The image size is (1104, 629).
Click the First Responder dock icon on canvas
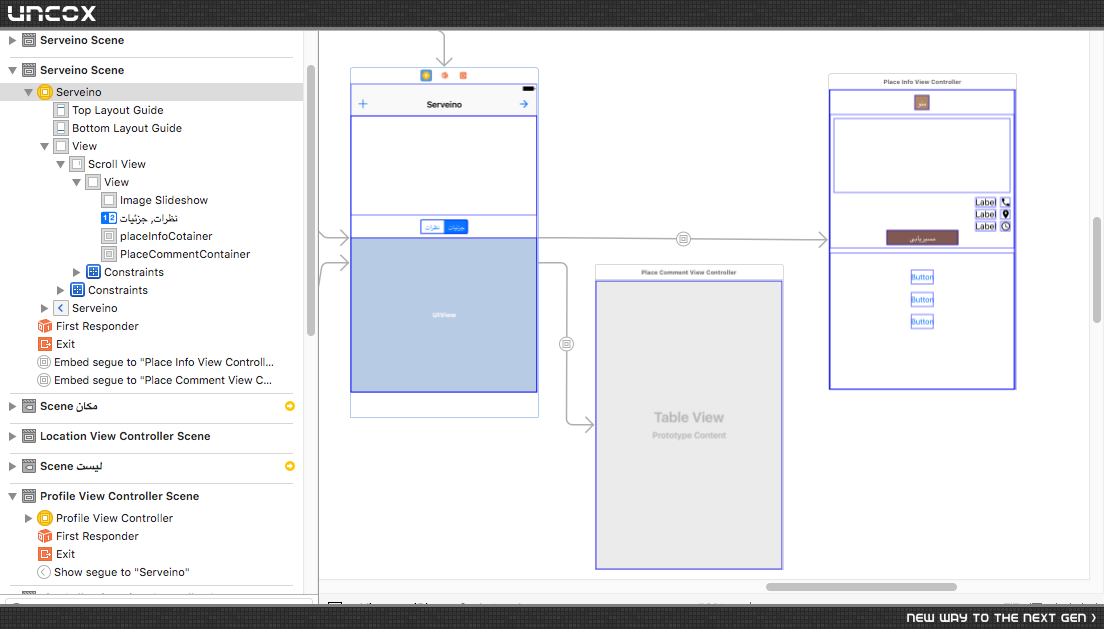(445, 75)
